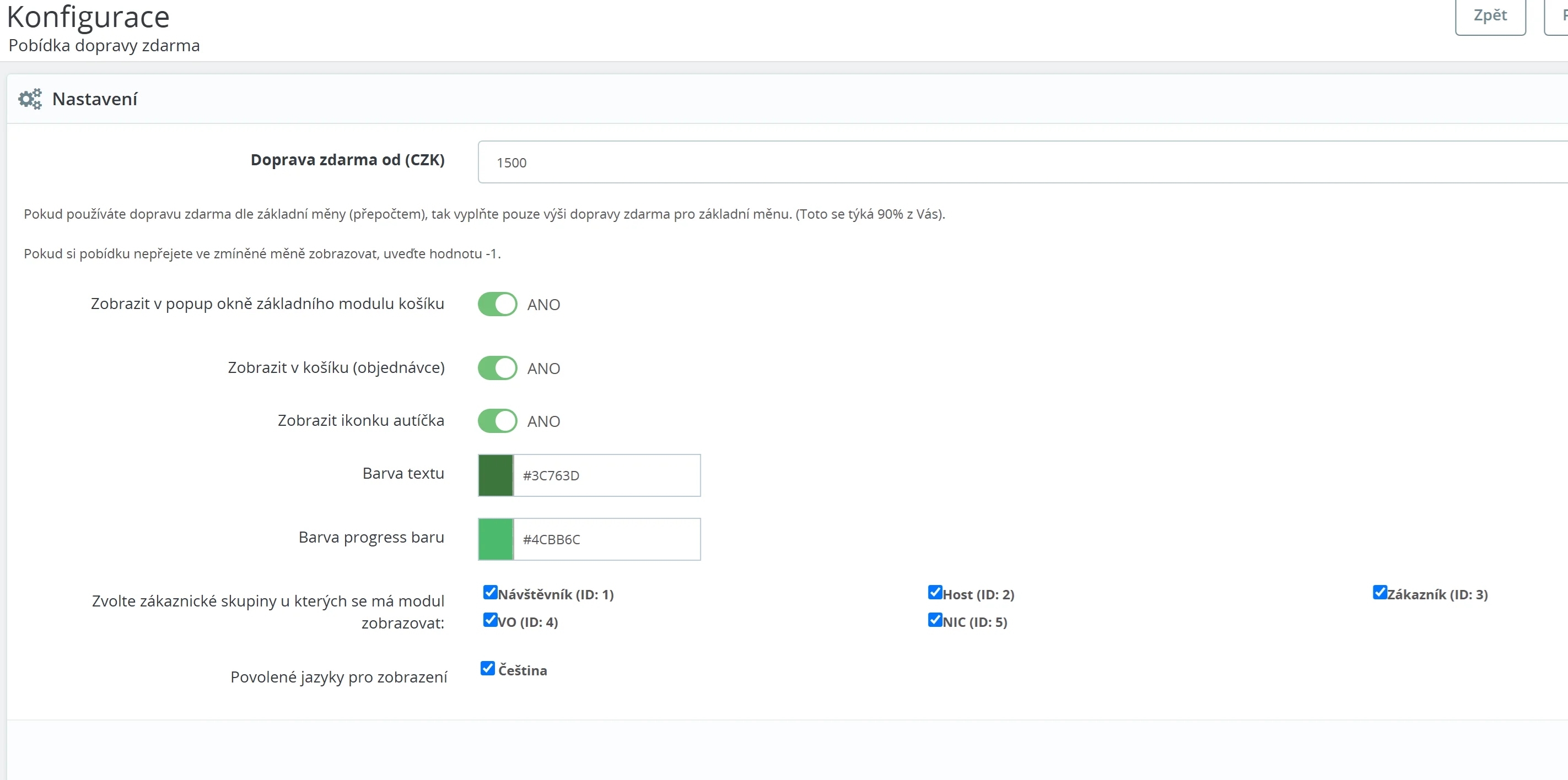Image resolution: width=1568 pixels, height=780 pixels.
Task: Click the Zpět button
Action: point(1490,16)
